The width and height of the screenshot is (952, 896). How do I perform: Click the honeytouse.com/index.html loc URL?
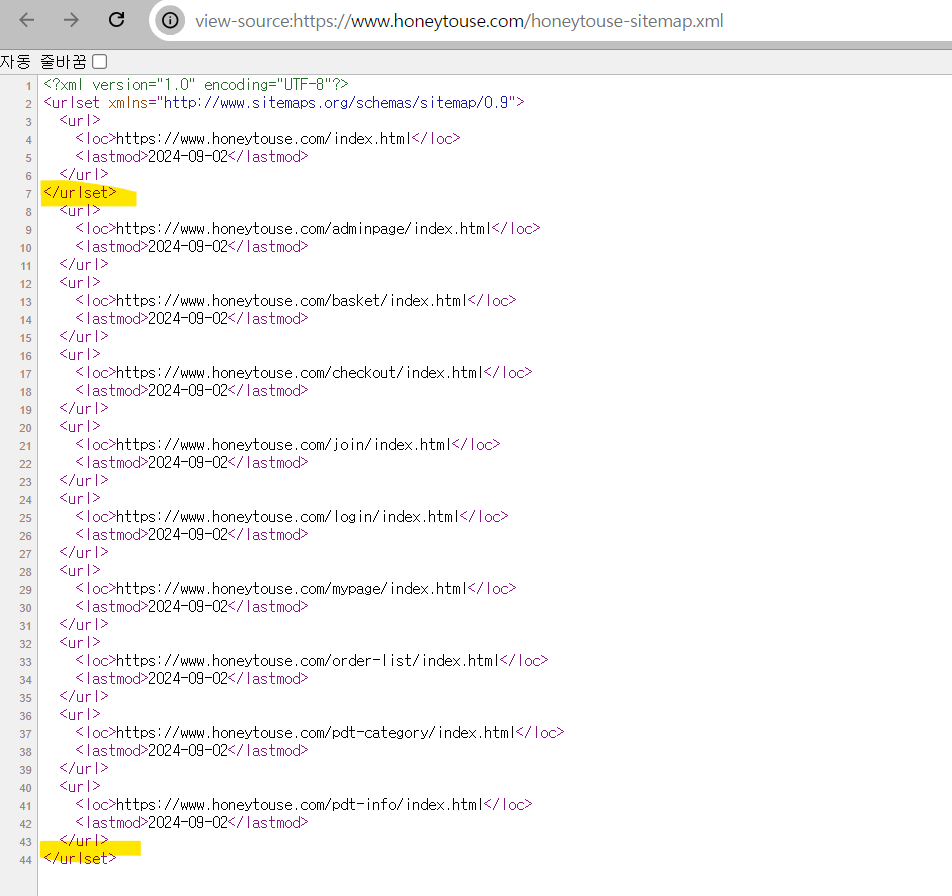[263, 138]
